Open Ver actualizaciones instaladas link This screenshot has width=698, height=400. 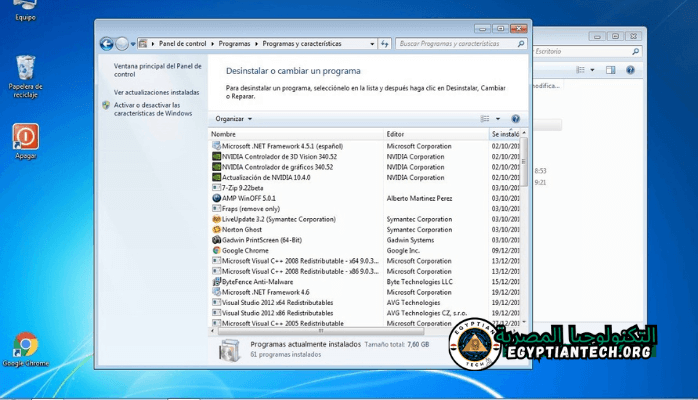pos(156,93)
